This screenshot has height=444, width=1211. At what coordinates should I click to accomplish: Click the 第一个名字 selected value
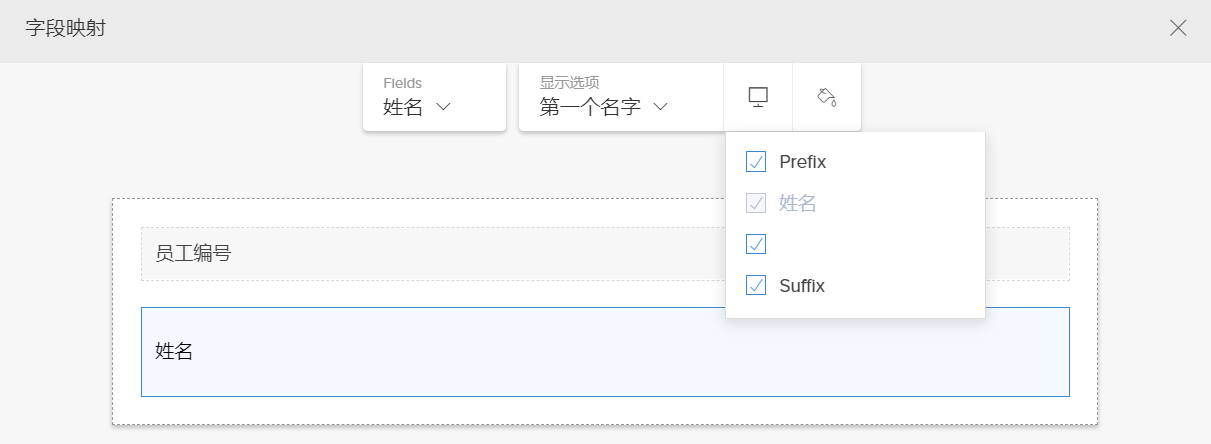(x=590, y=107)
